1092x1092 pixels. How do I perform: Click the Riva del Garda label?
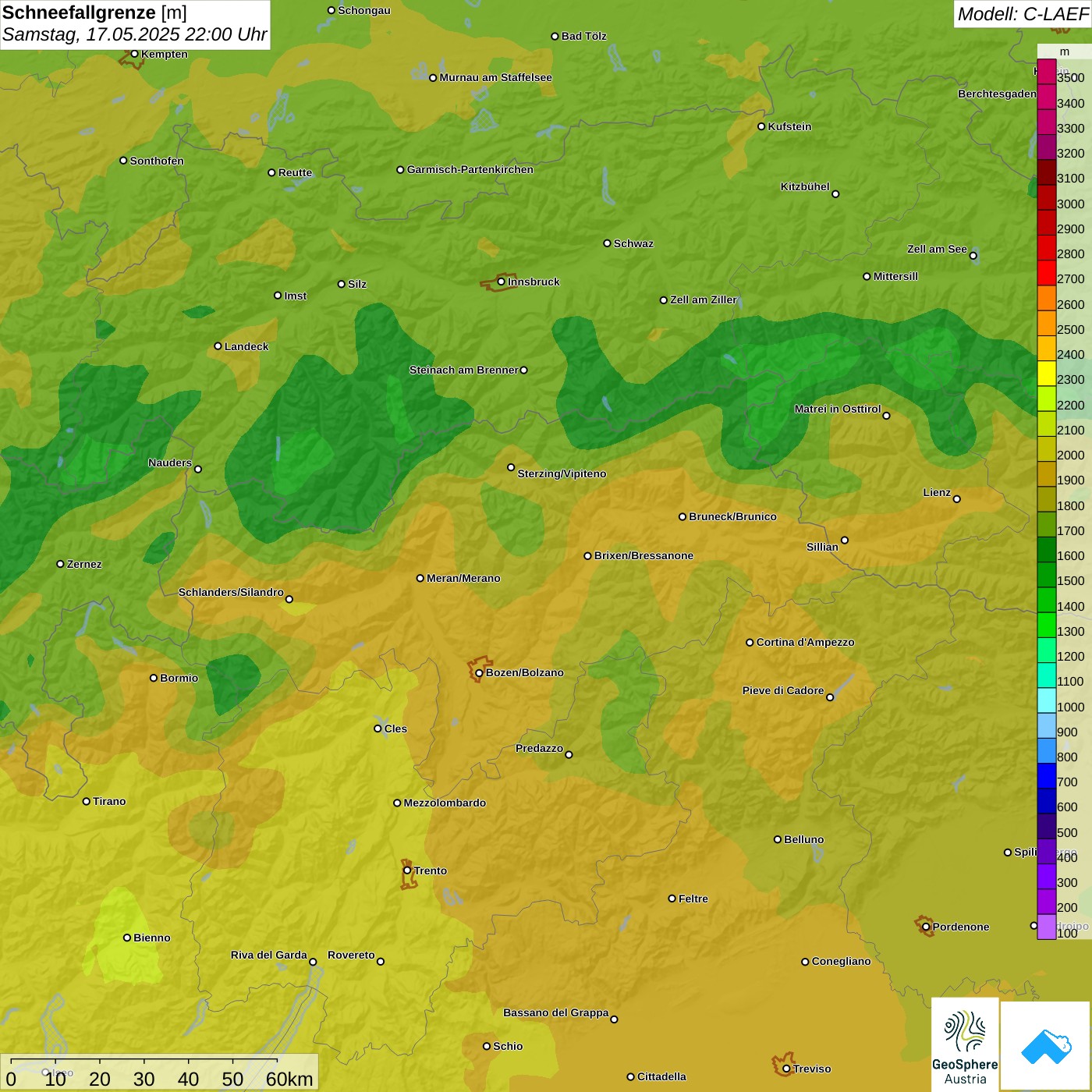[x=269, y=955]
